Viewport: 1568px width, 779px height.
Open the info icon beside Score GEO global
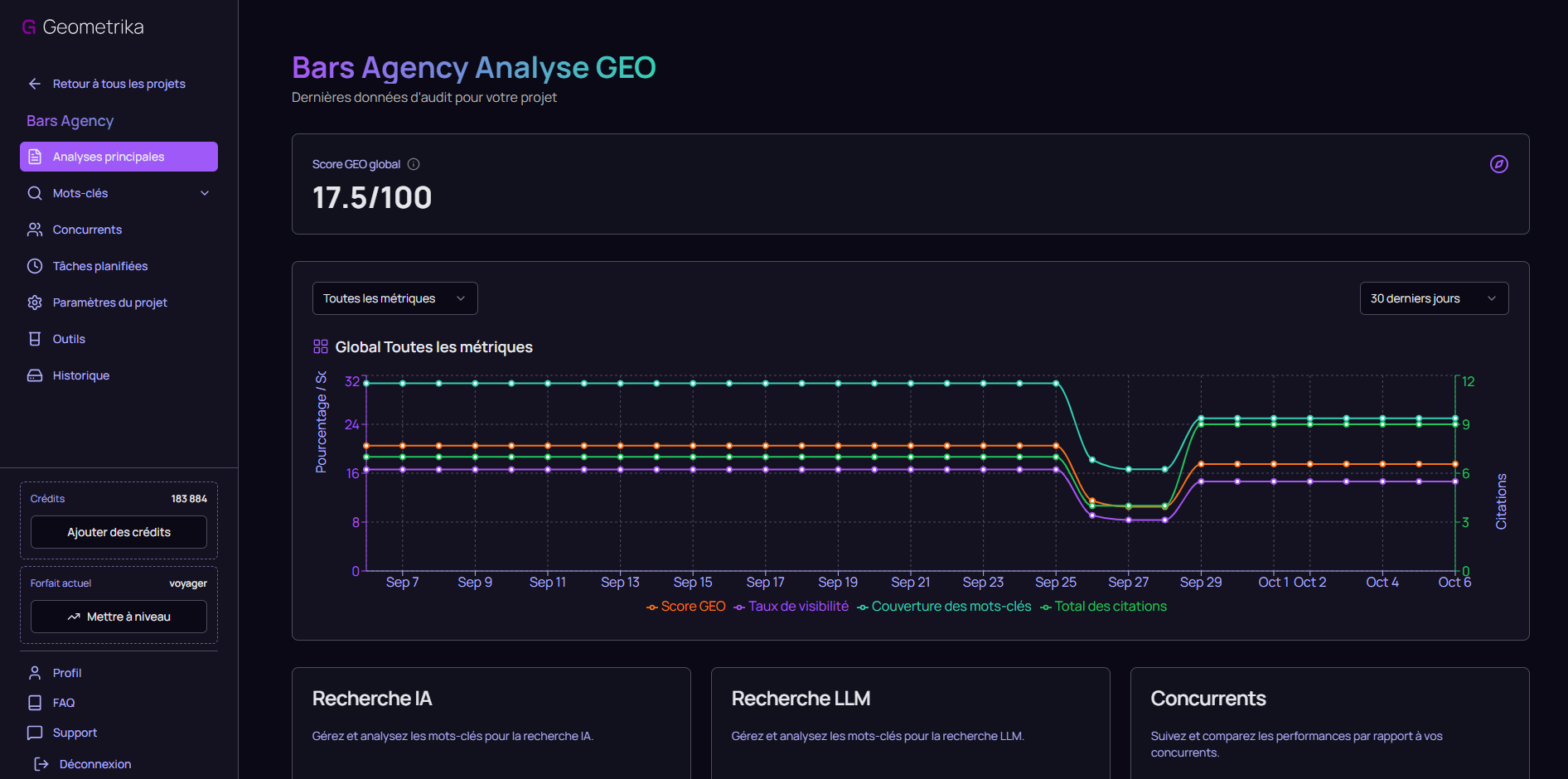[414, 164]
